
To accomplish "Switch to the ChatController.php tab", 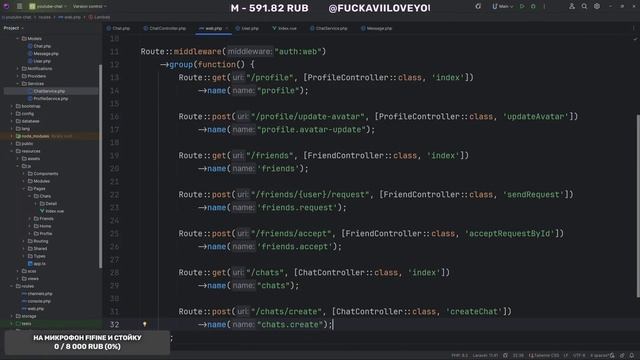I will coord(165,29).
